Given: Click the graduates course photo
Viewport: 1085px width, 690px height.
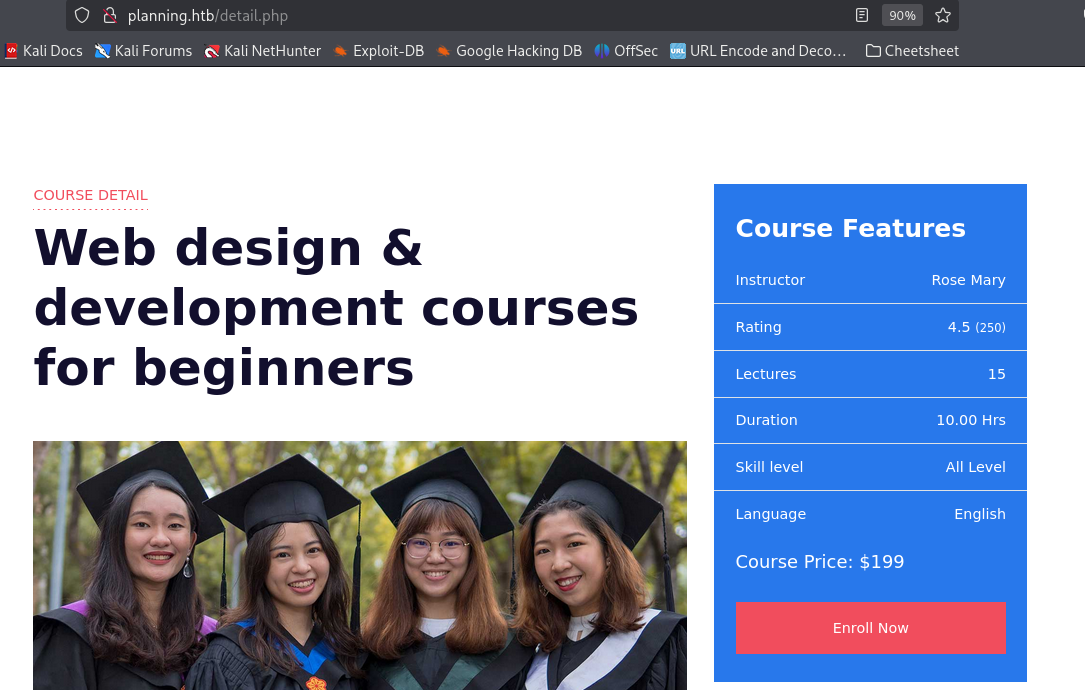Looking at the screenshot, I should tap(360, 565).
